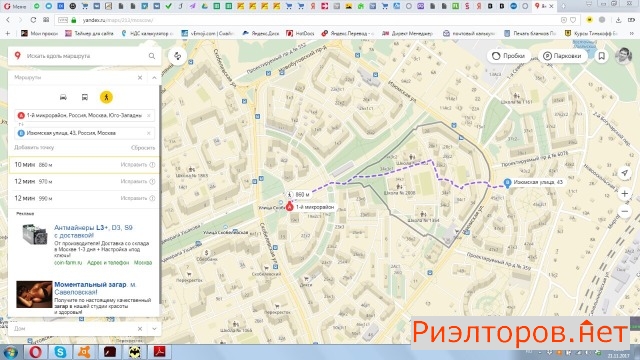
Task: Zoom out with the minus button
Action: (624, 211)
